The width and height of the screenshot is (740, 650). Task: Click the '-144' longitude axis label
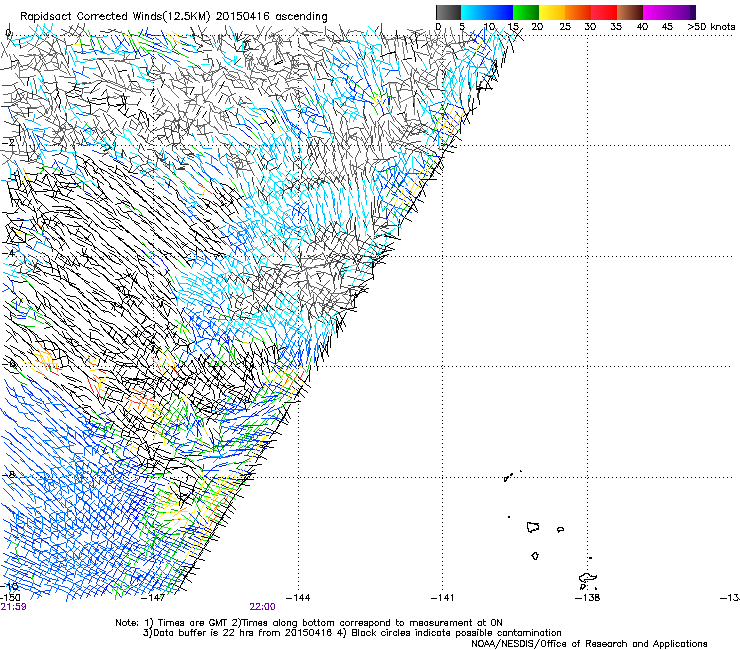click(x=298, y=598)
